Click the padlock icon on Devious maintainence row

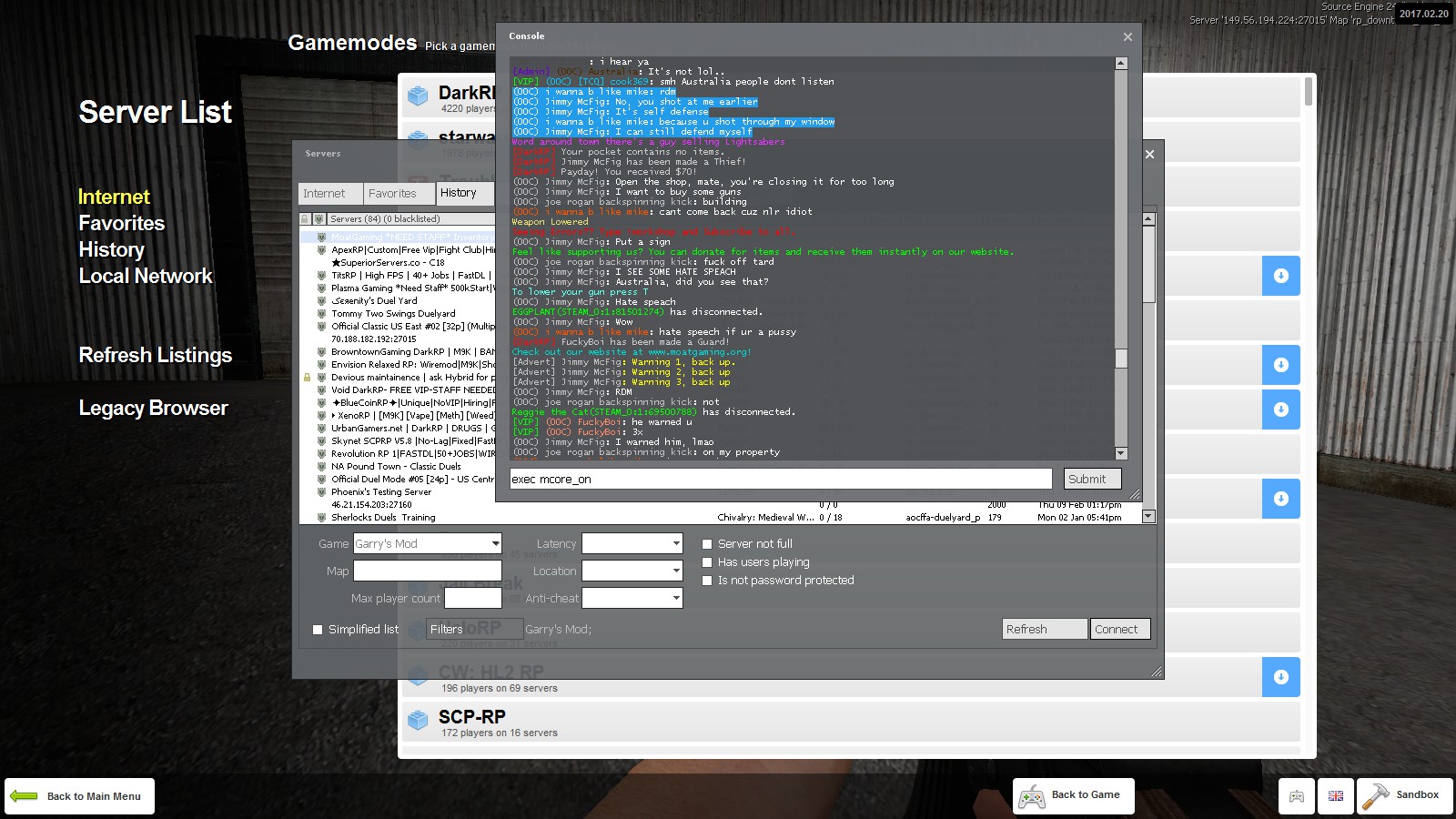307,378
